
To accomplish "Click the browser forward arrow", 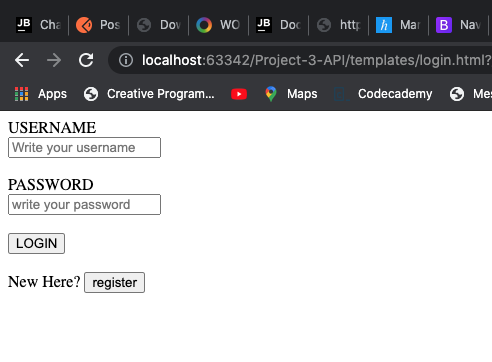I will pos(54,60).
